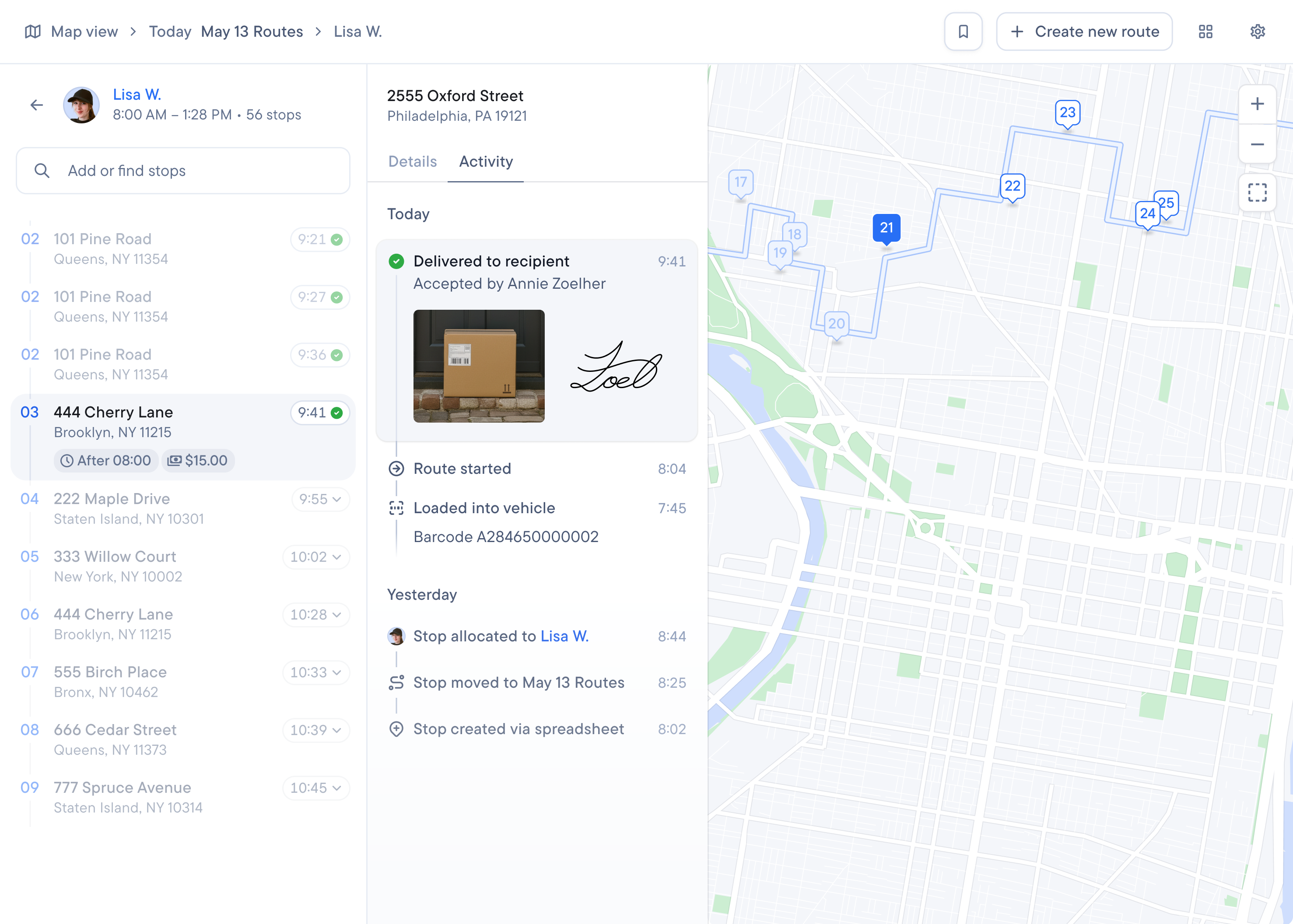Click the area select map tool

1257,192
